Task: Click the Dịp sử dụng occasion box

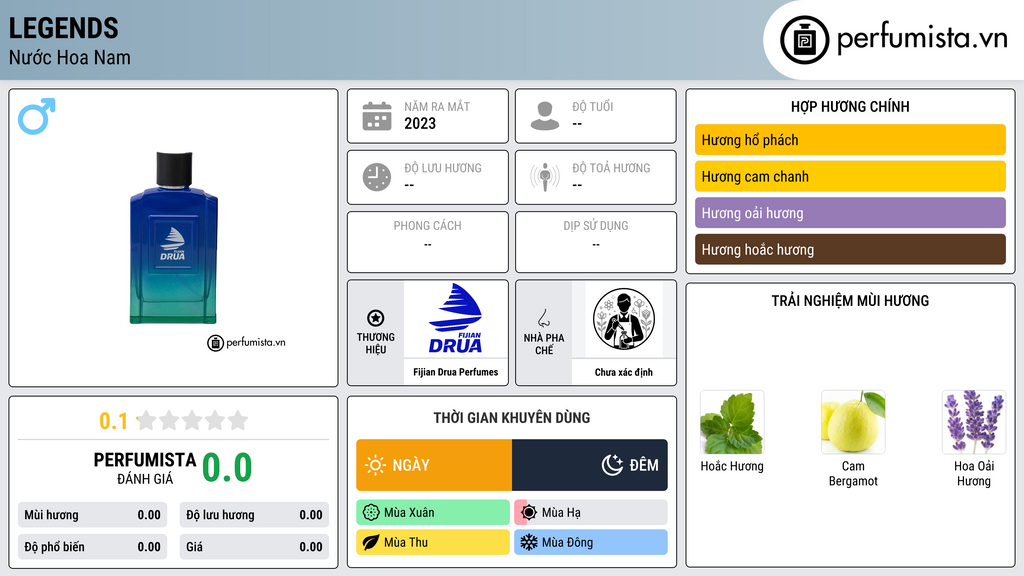Action: coord(596,242)
